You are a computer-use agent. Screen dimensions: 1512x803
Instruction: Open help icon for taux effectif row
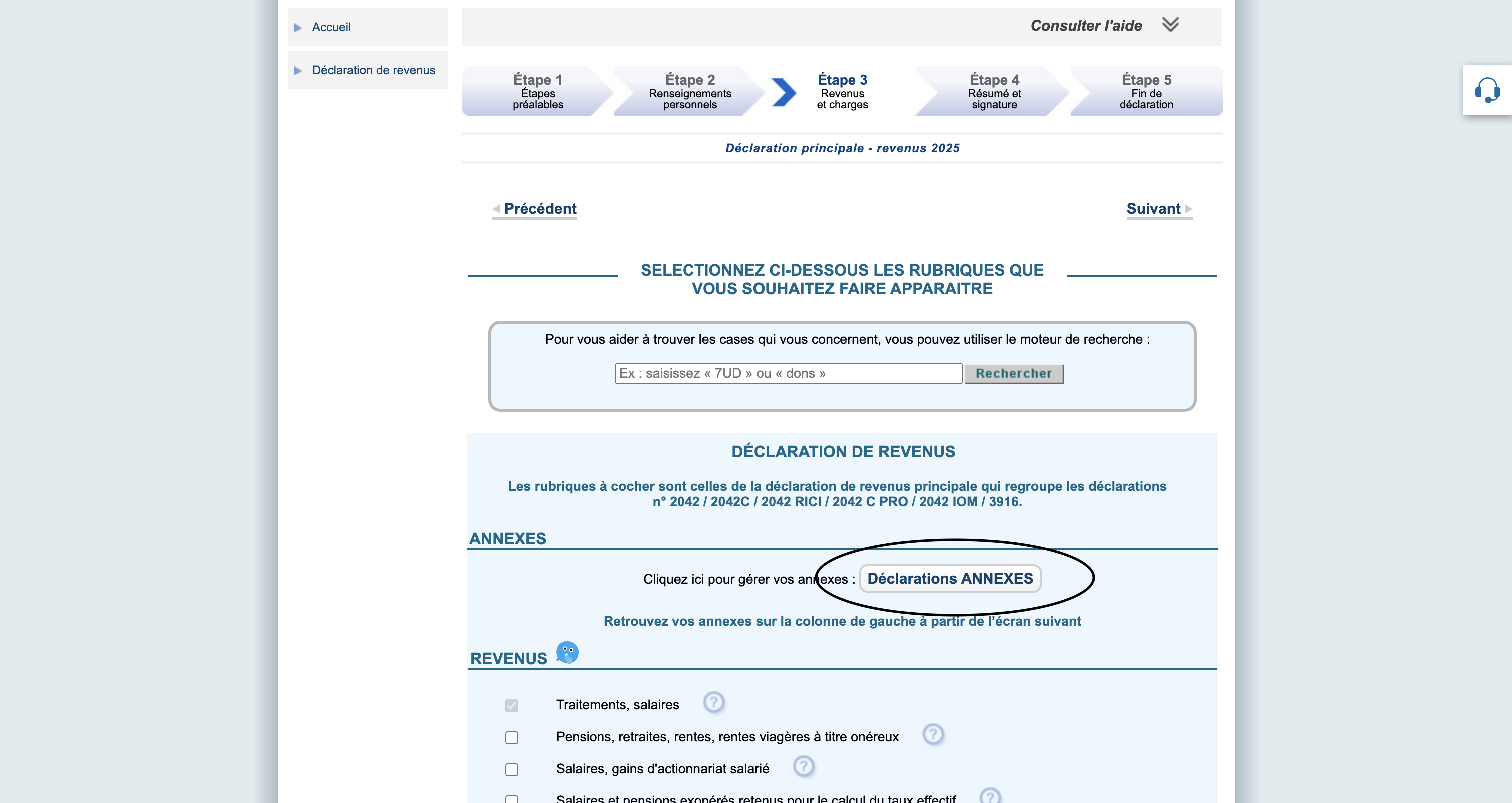[x=990, y=796]
